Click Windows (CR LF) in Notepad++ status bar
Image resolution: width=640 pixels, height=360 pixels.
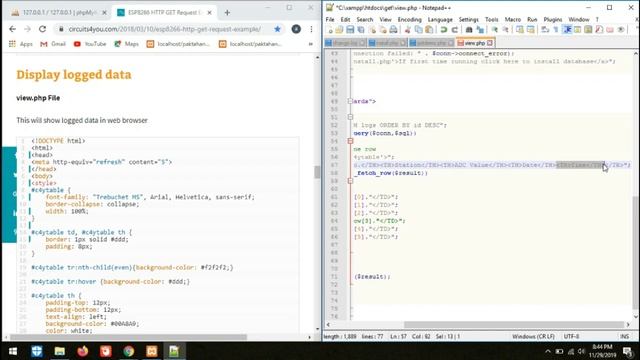533,337
